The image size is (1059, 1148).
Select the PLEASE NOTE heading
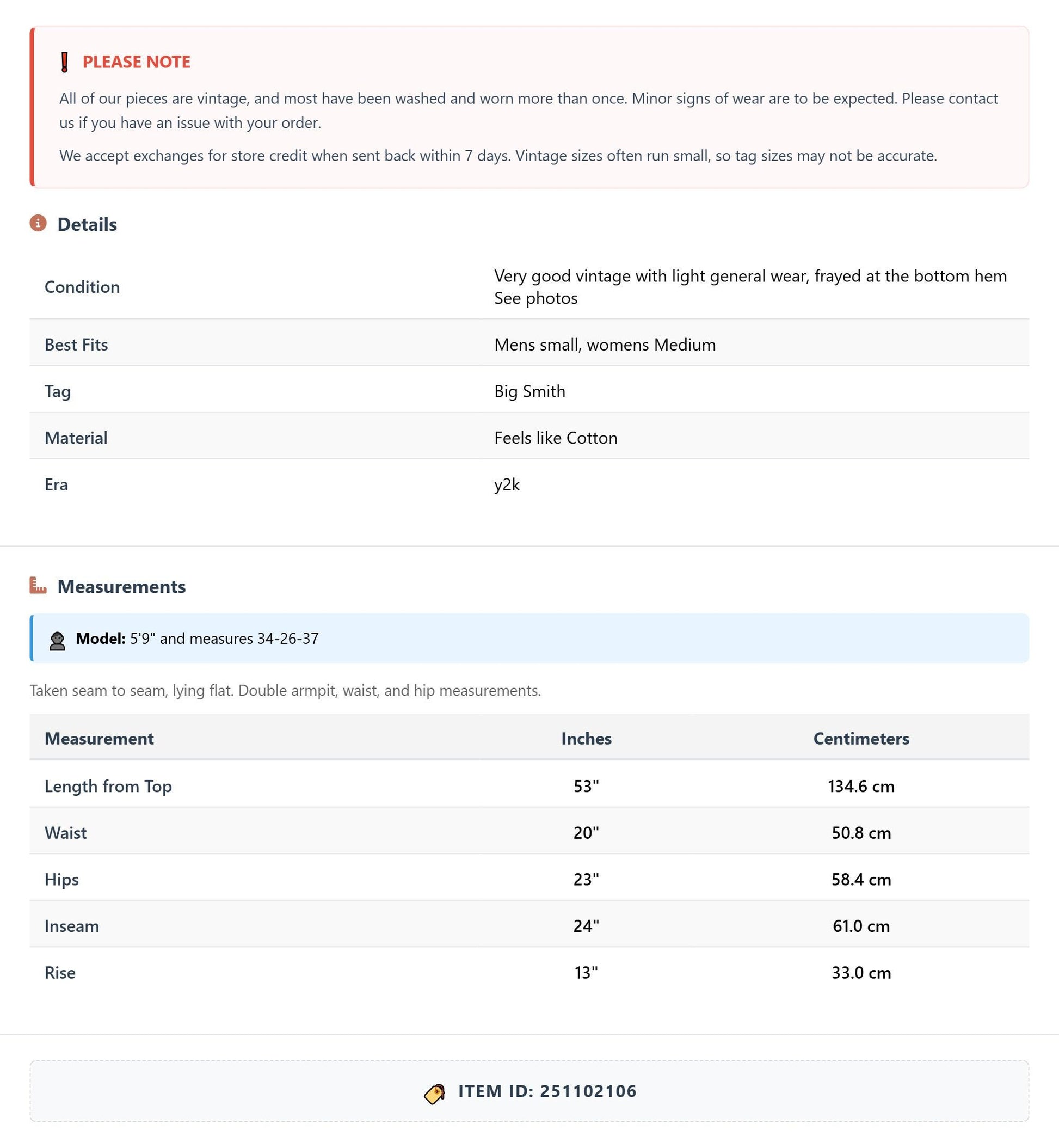137,62
